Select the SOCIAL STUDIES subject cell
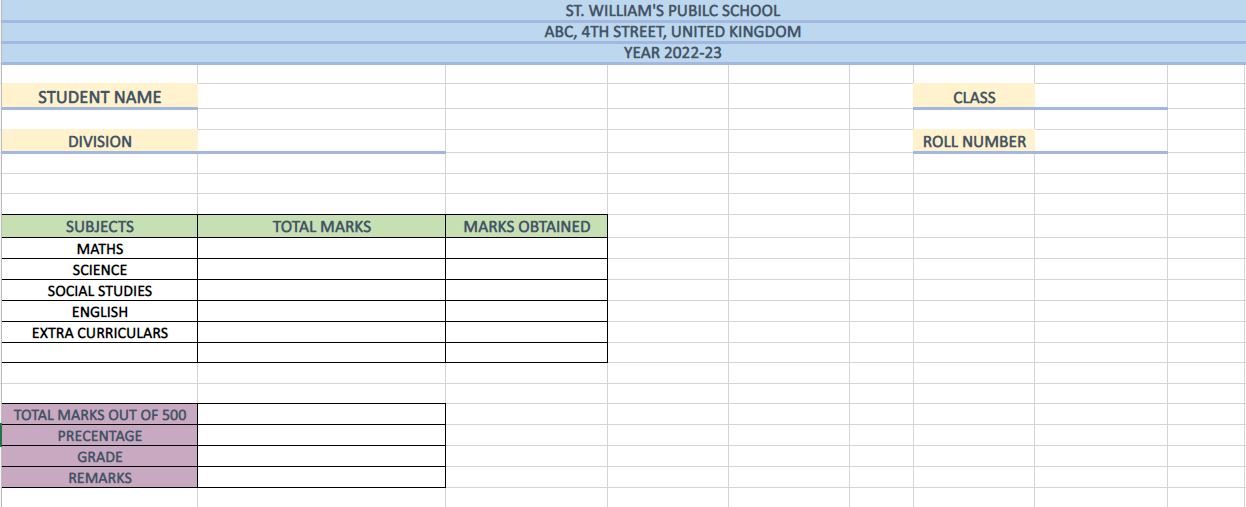Viewport: 1246px width, 507px height. click(100, 291)
